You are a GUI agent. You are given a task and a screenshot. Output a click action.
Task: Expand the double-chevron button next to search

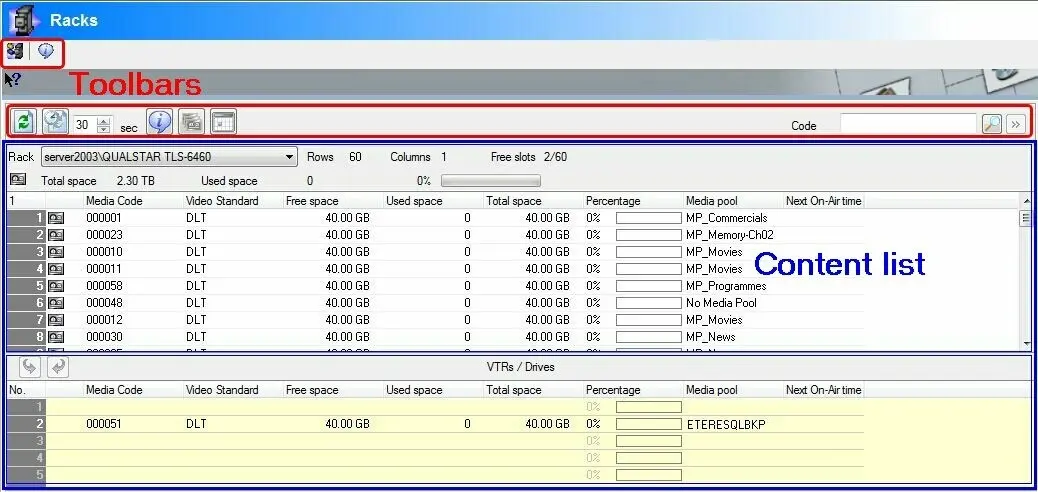point(1016,124)
